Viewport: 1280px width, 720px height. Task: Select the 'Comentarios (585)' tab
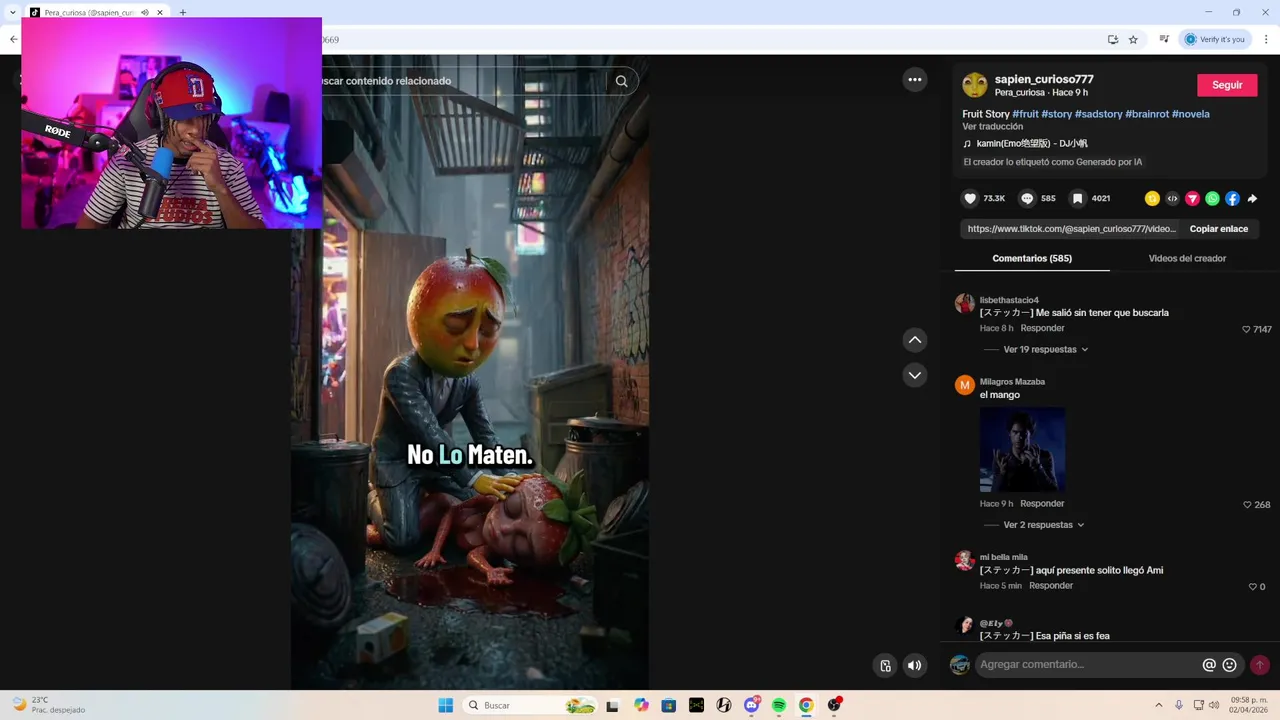tap(1032, 258)
